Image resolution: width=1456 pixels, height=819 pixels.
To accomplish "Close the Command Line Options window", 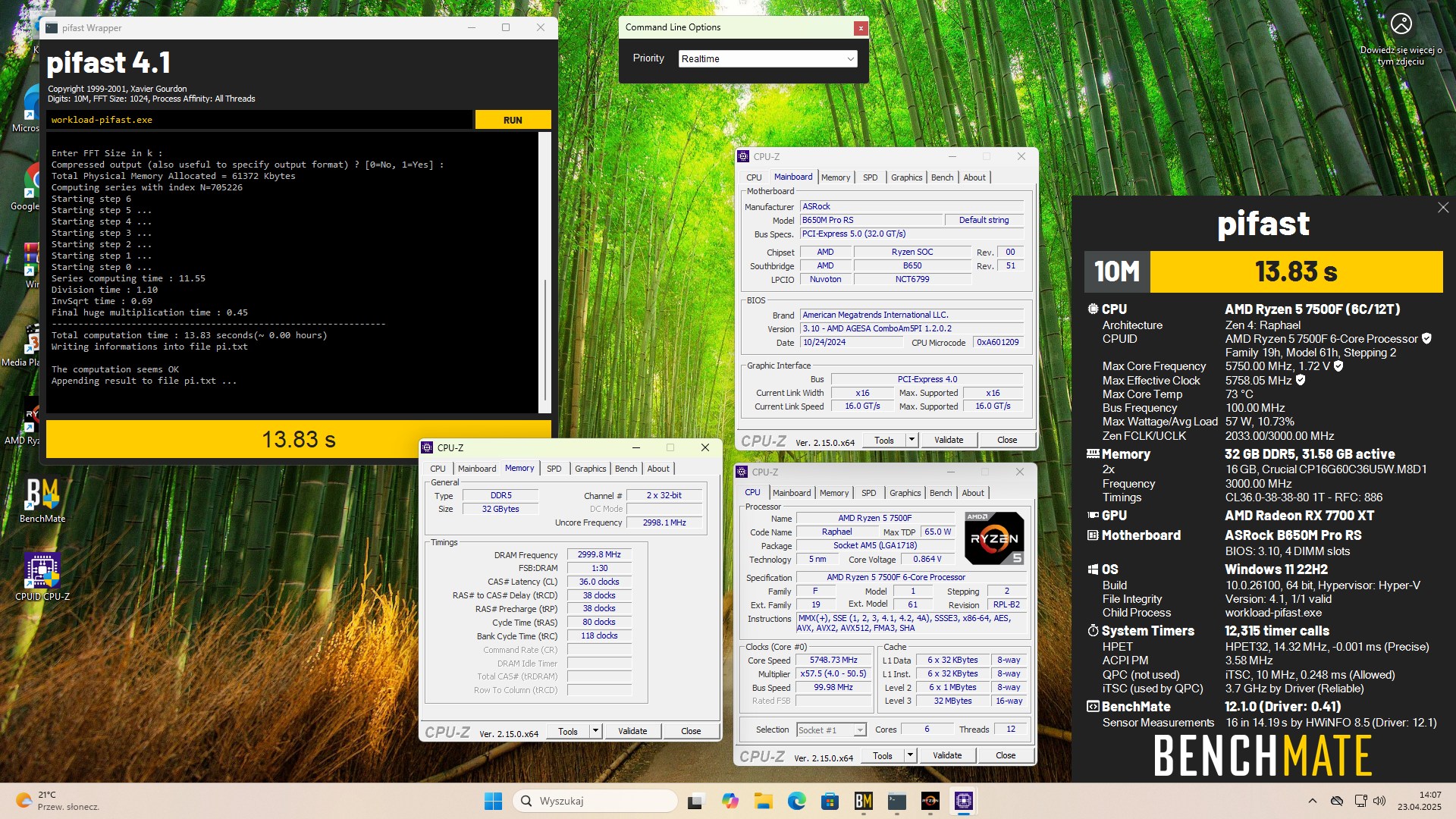I will click(860, 28).
